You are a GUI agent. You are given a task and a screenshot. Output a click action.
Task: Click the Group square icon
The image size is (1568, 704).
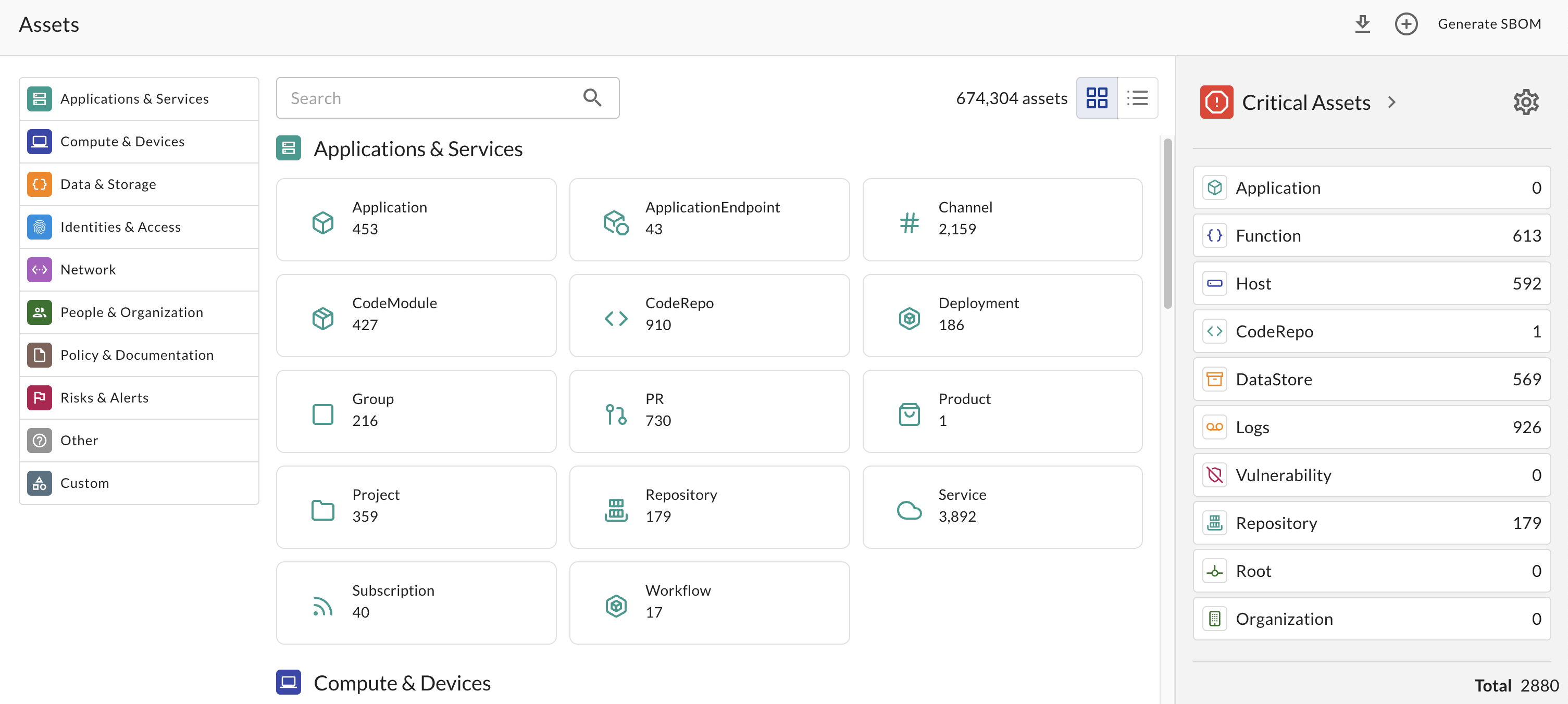(x=322, y=414)
